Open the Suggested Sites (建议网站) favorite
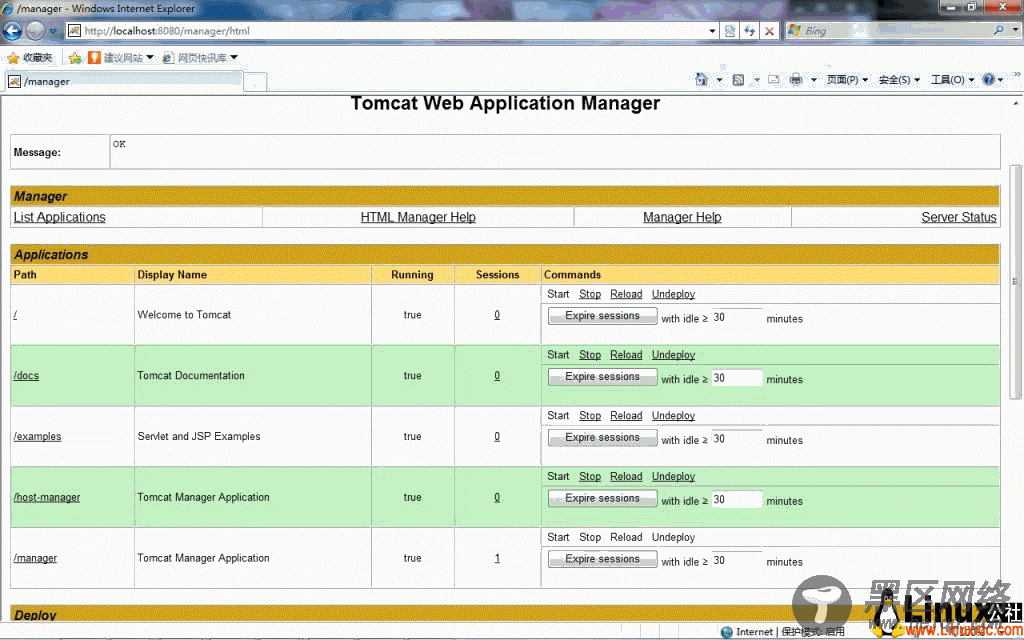1024x640 pixels. (121, 57)
